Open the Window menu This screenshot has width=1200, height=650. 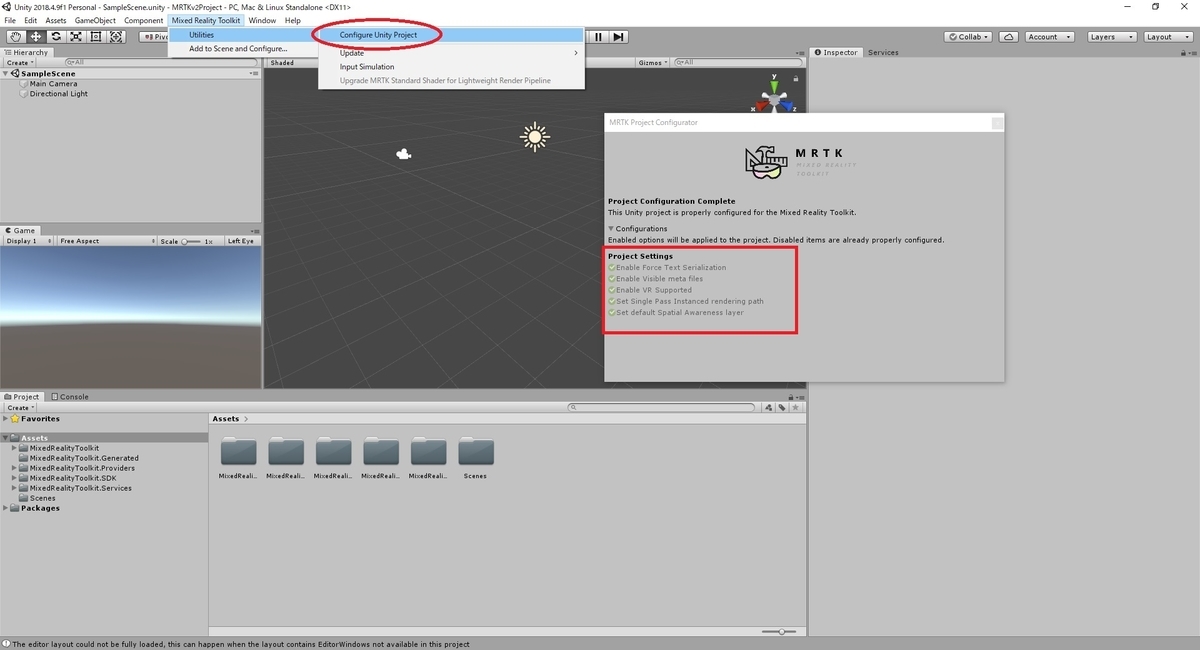(x=262, y=20)
